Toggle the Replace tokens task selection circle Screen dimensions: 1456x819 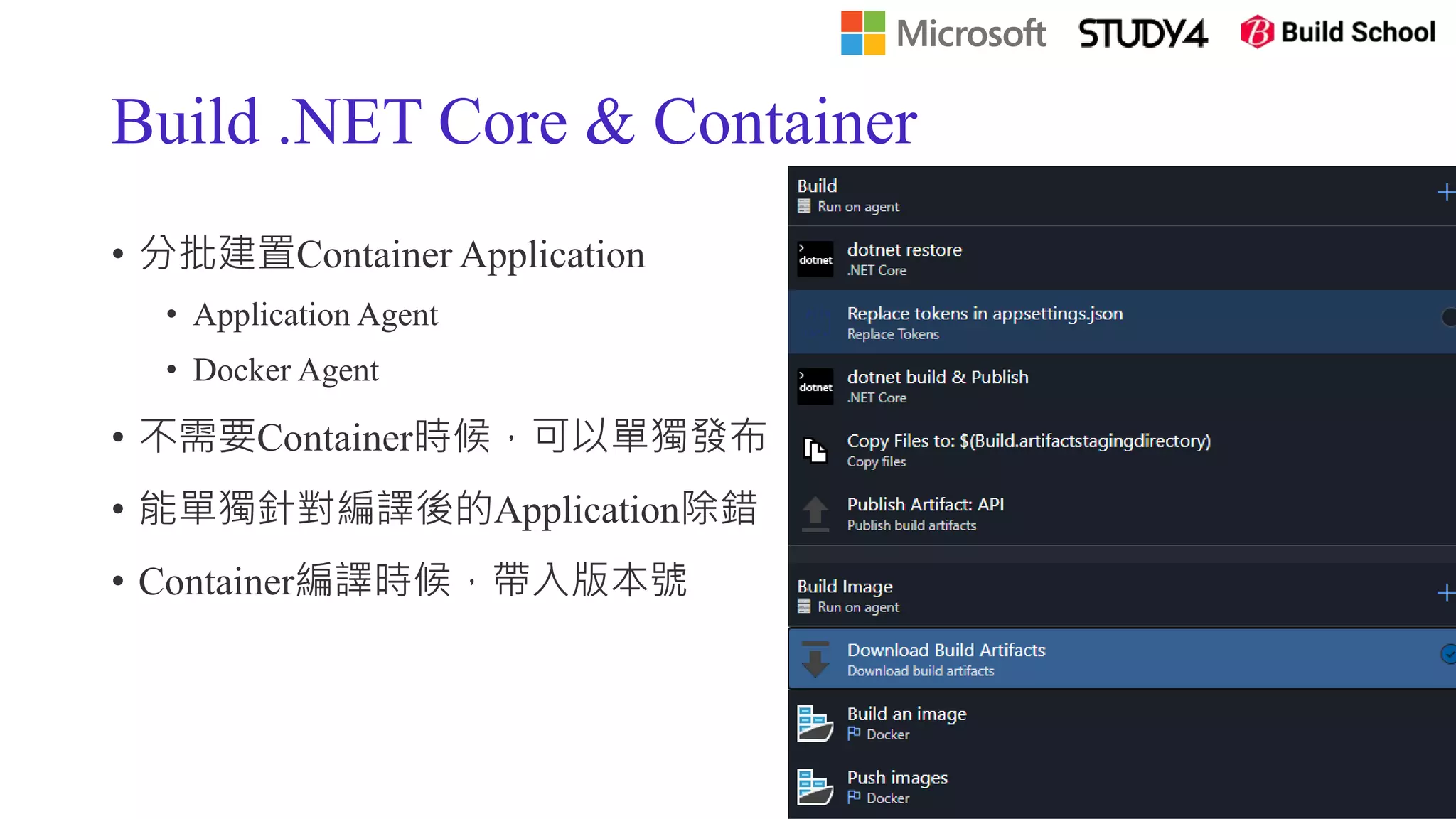coord(1448,317)
